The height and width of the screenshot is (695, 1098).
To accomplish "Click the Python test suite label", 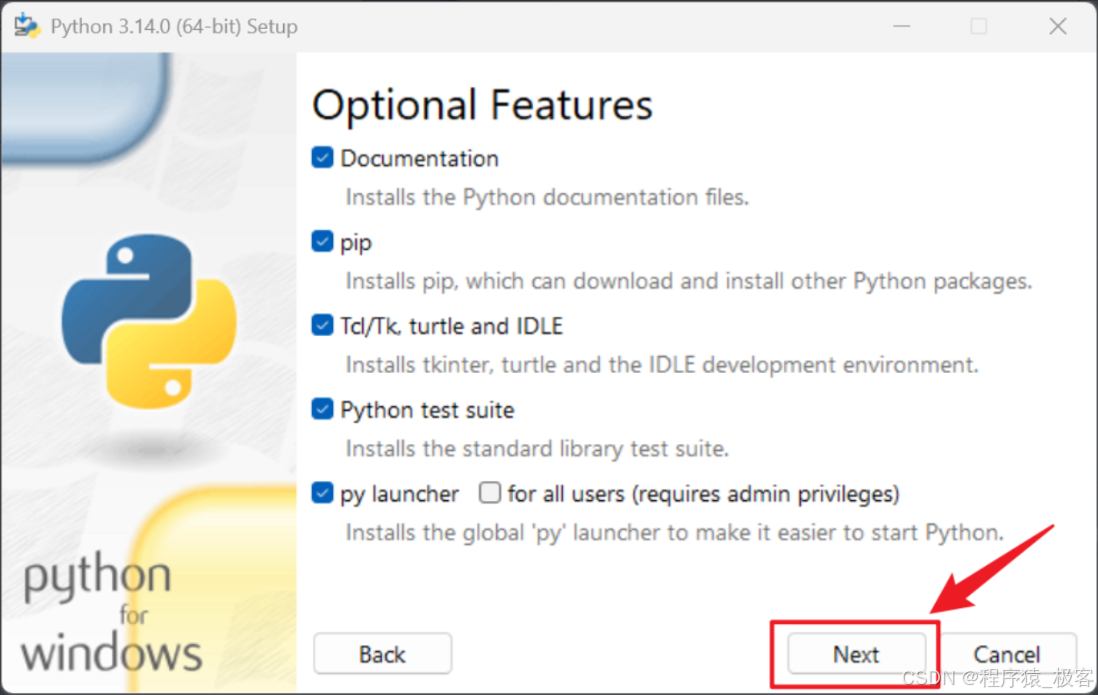I will coord(427,411).
